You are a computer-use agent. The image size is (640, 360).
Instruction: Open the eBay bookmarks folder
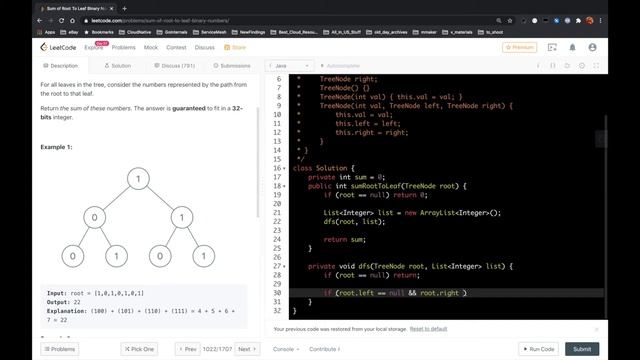click(x=69, y=32)
